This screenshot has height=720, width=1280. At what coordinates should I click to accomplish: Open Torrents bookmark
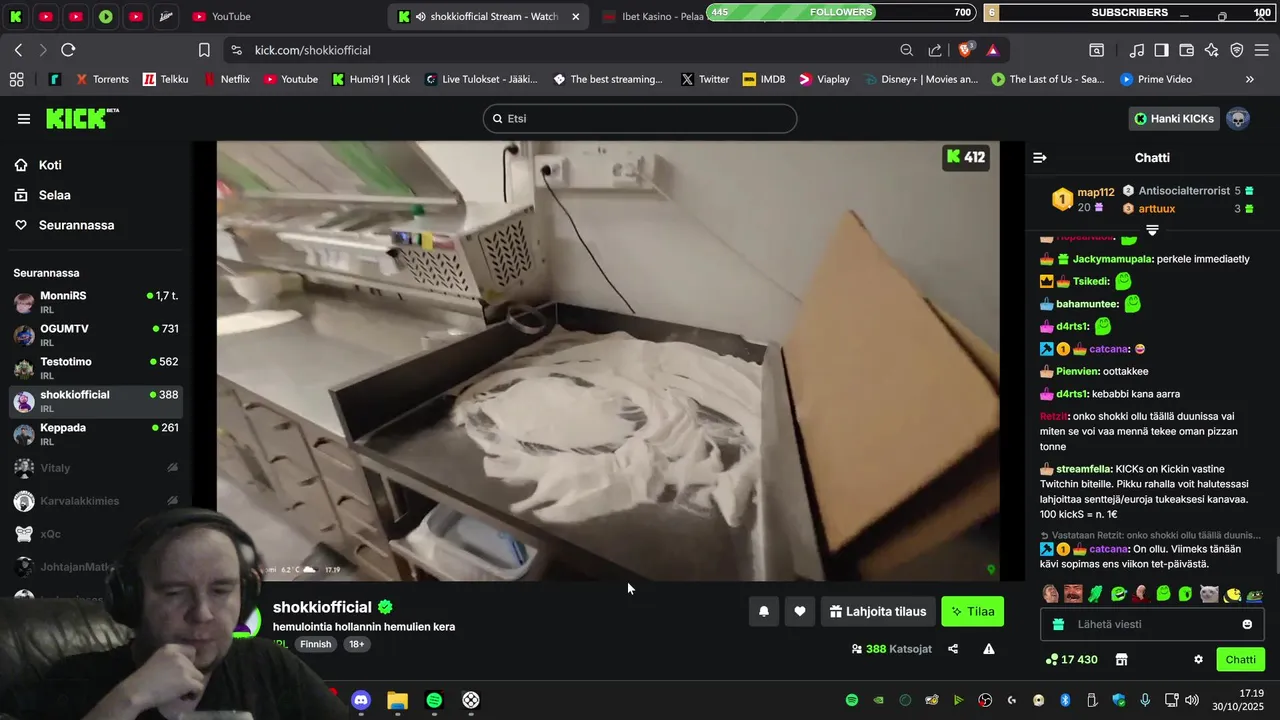pos(102,79)
